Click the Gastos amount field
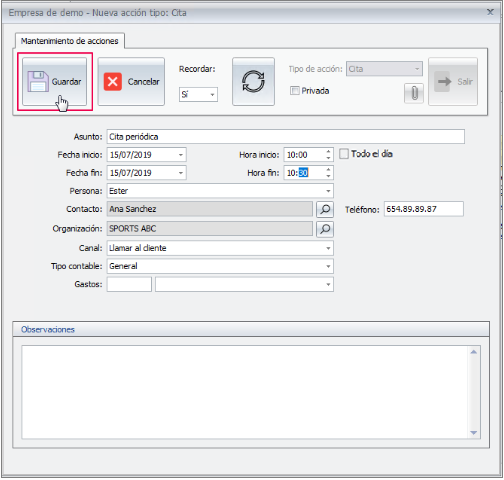This screenshot has height=480, width=504. click(x=129, y=284)
